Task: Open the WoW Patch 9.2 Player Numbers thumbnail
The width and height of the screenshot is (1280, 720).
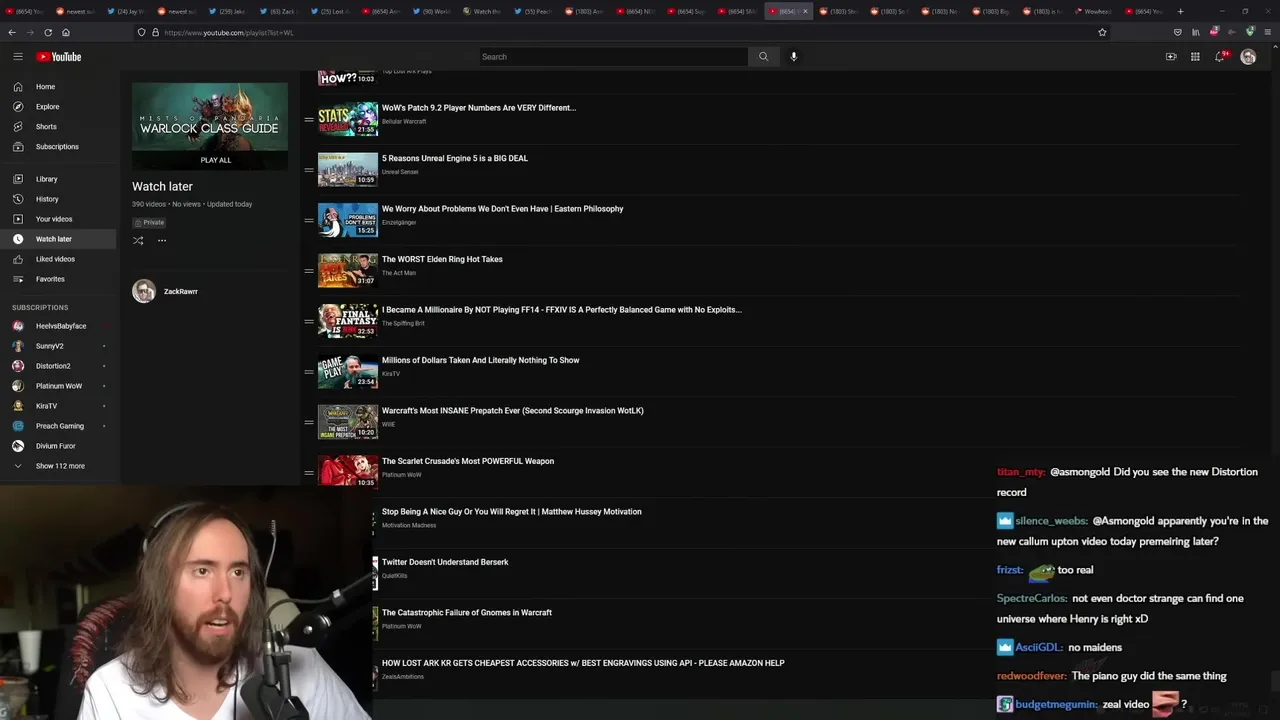Action: (348, 119)
